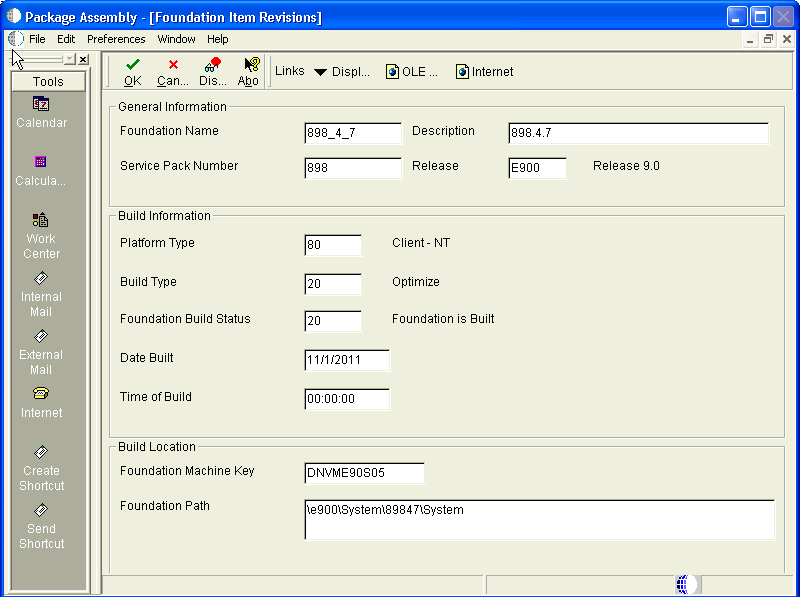
Task: Click the Create Shortcut icon
Action: [41, 452]
